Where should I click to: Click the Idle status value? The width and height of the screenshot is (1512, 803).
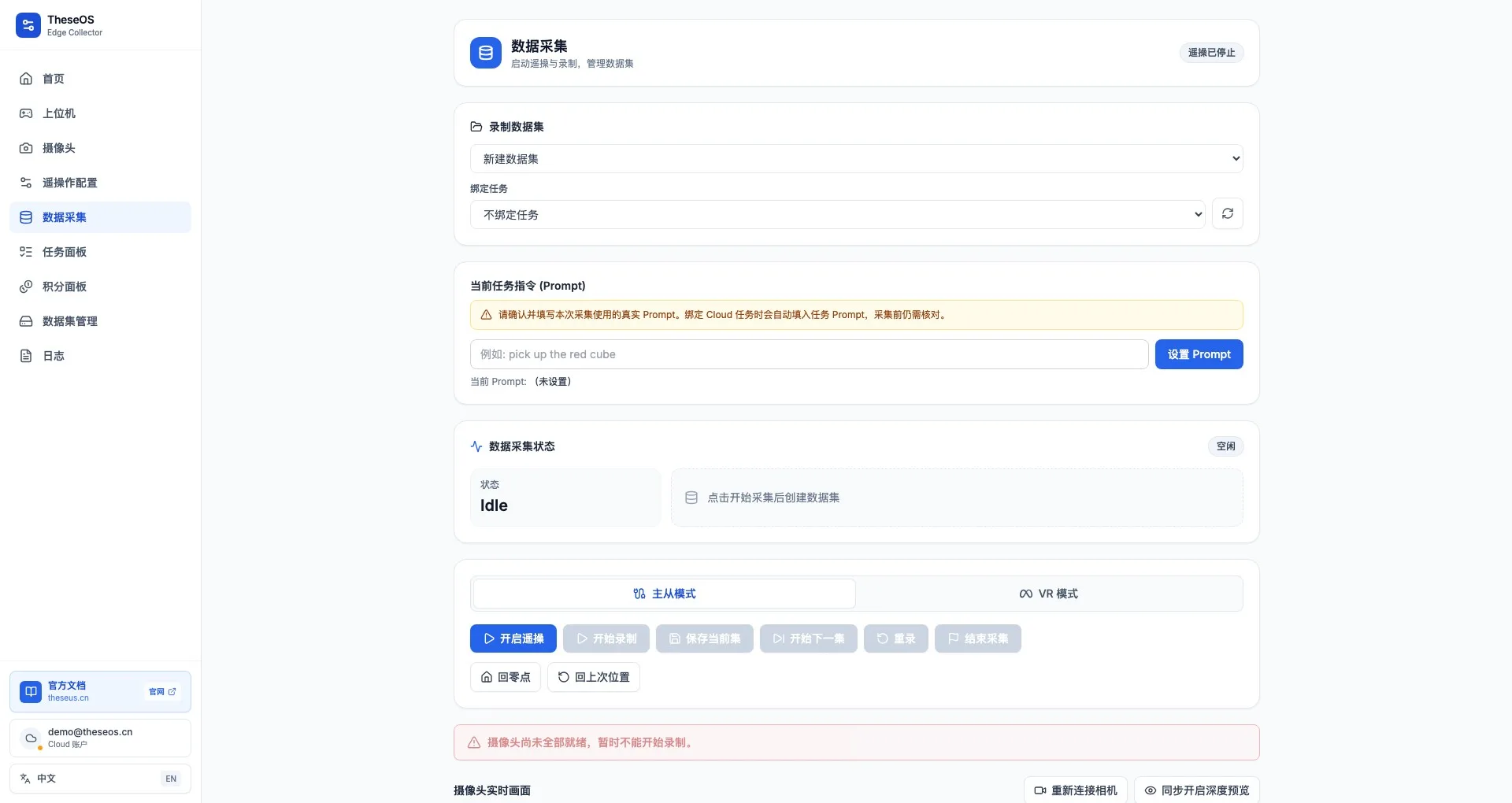pos(494,505)
